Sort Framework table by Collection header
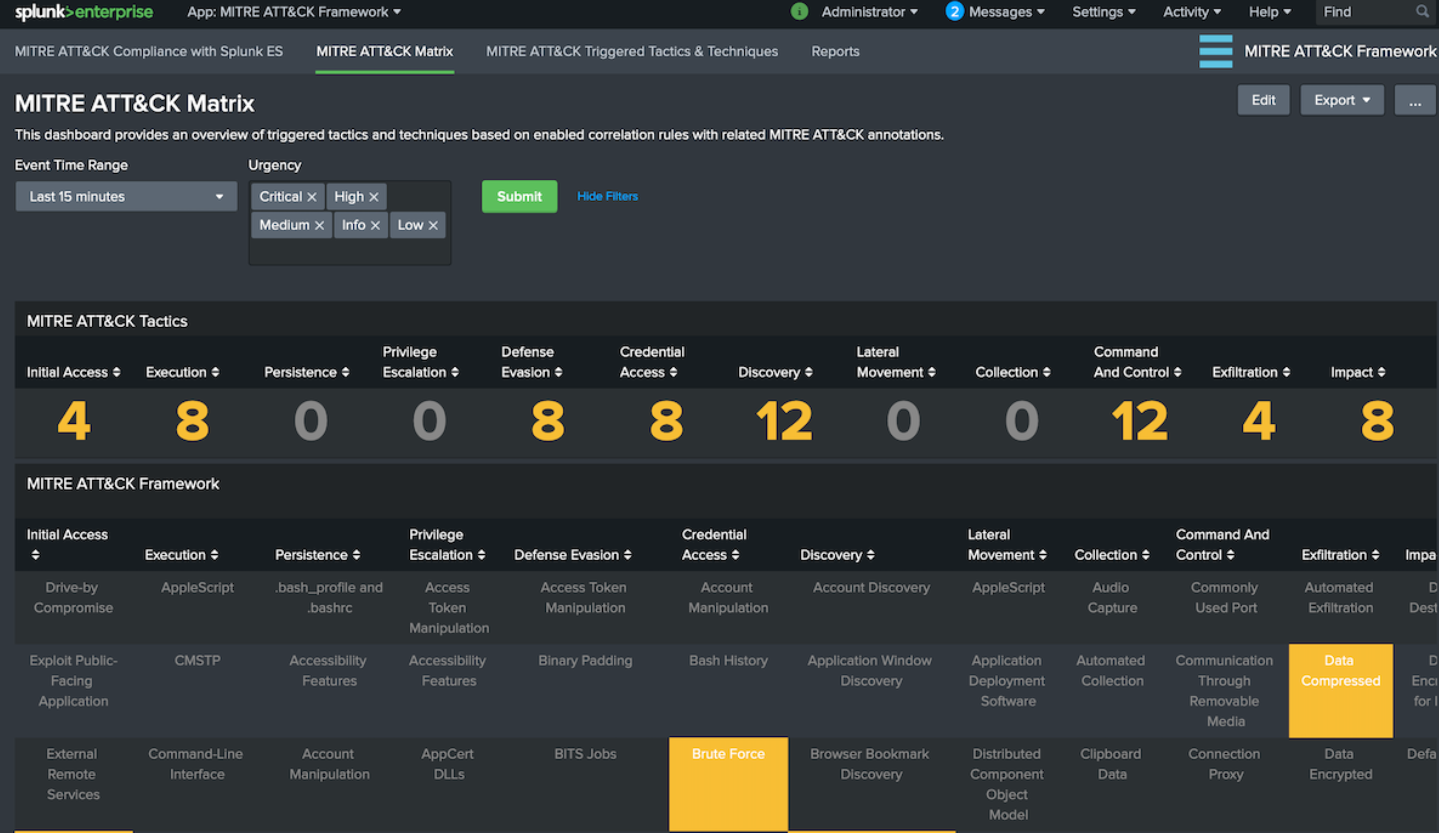Screen dimensions: 1439x833 pyautogui.click(x=1112, y=555)
